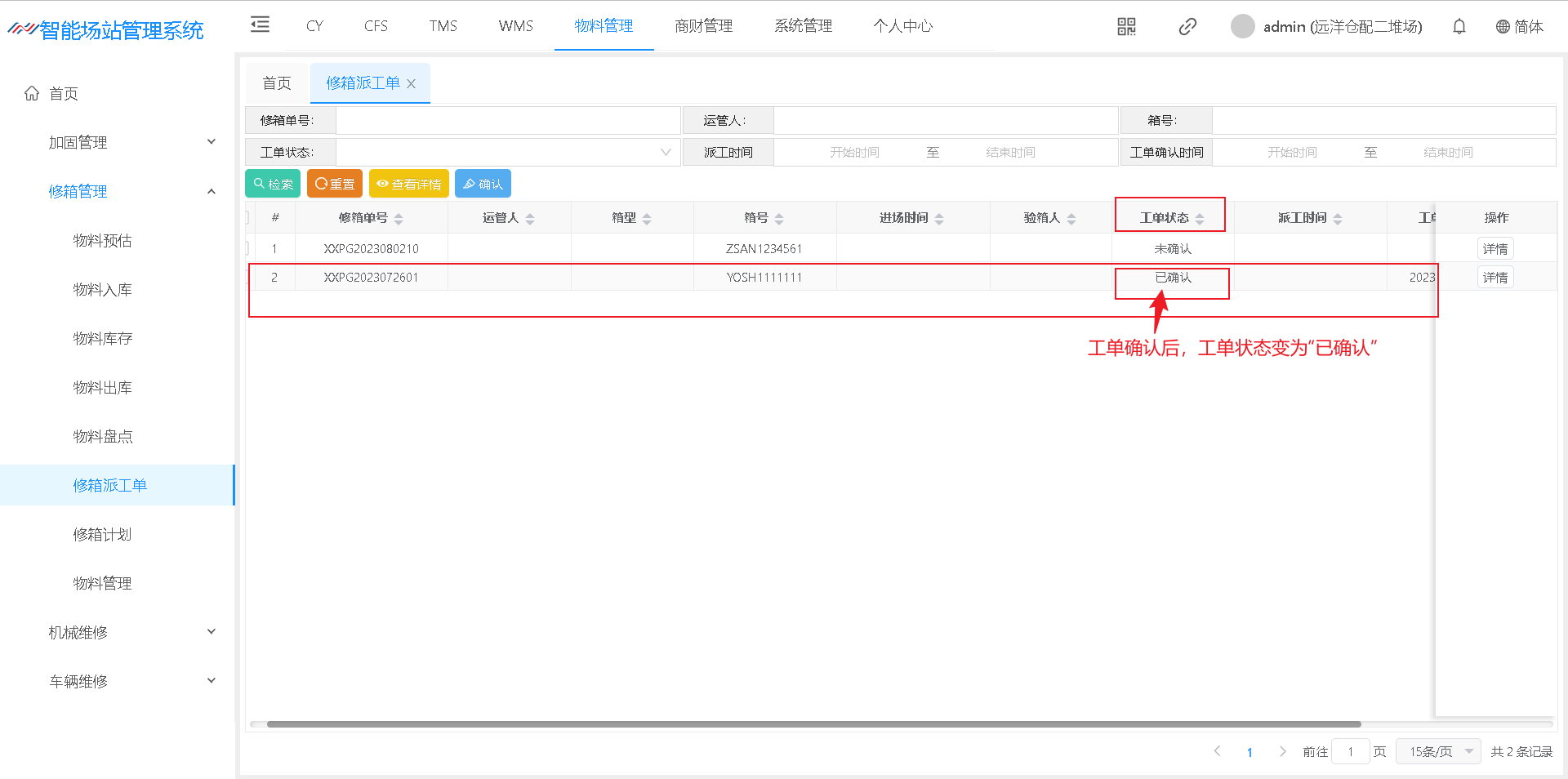Viewport: 1568px width, 779px height.
Task: Click 详情 for order XXPG2023080210
Action: [x=1494, y=248]
